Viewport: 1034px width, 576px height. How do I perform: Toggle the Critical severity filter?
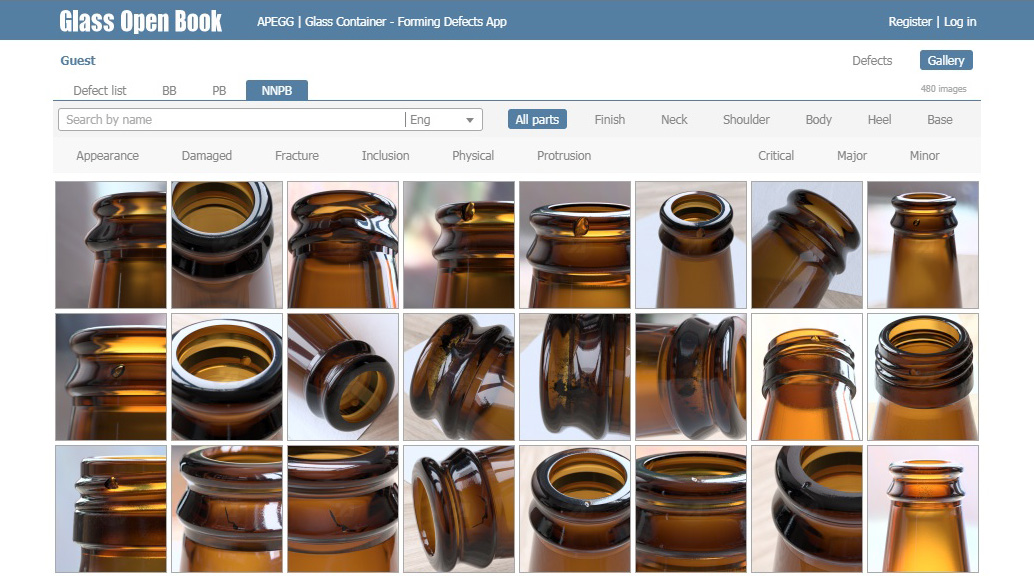776,155
